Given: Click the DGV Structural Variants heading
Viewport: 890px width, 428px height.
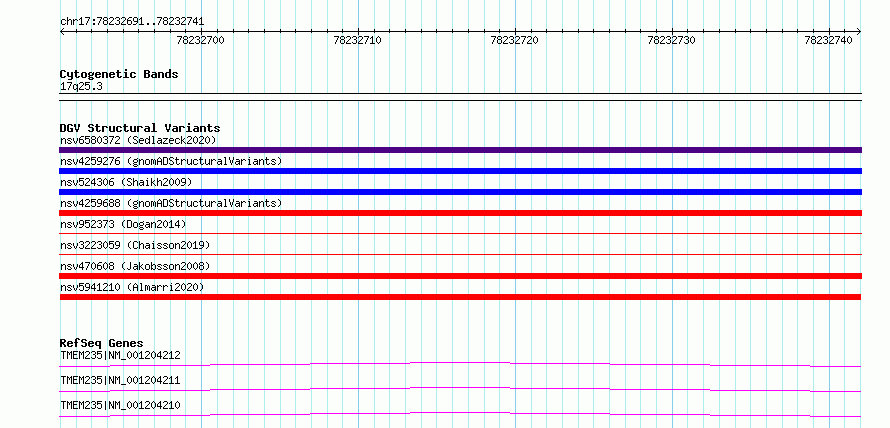Looking at the screenshot, I should pyautogui.click(x=140, y=128).
